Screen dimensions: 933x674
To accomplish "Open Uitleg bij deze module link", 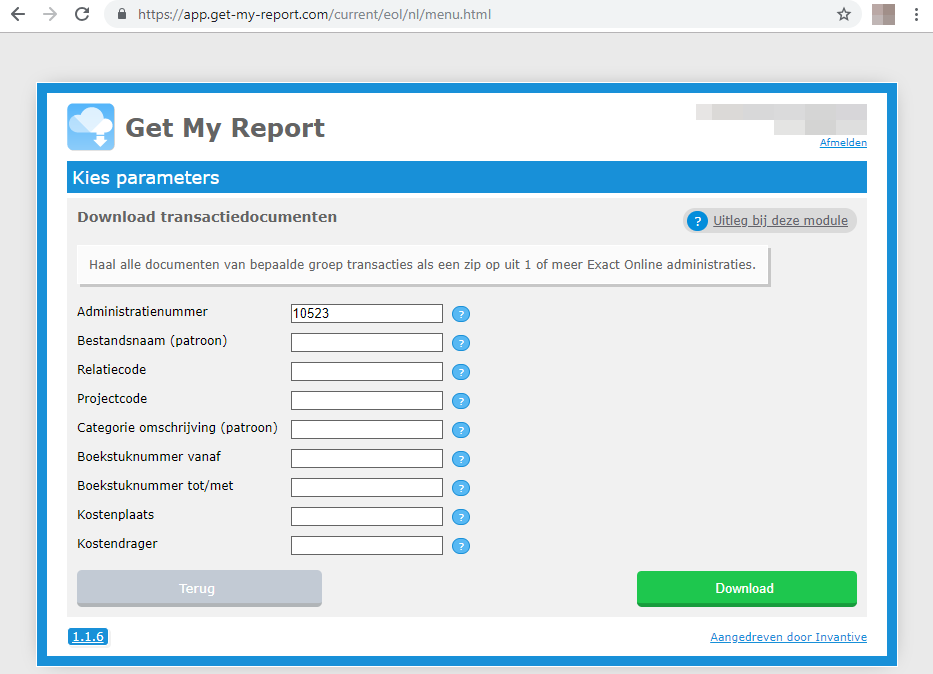I will [x=780, y=221].
